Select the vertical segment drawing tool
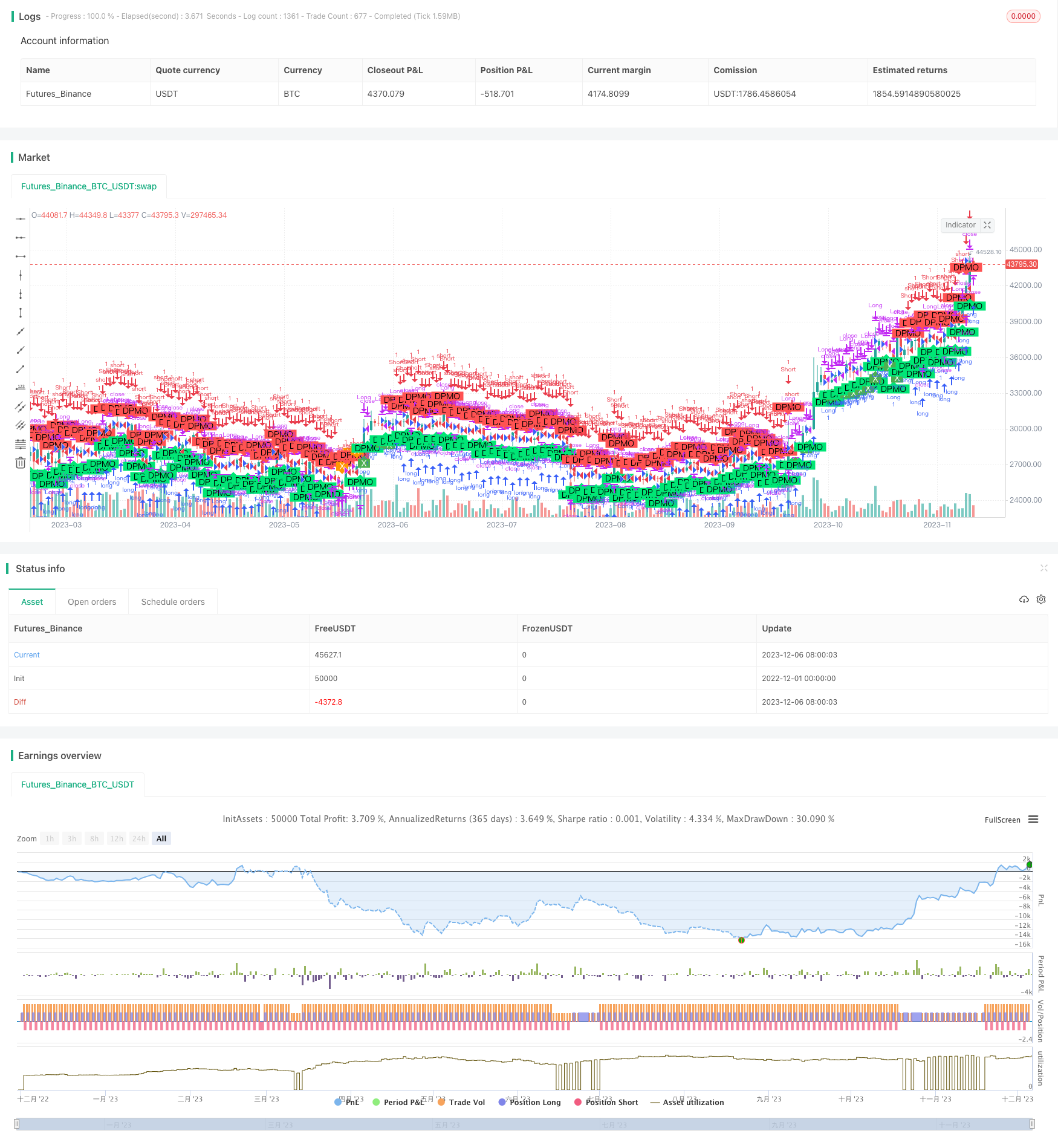The width and height of the screenshot is (1058, 1148). point(21,313)
